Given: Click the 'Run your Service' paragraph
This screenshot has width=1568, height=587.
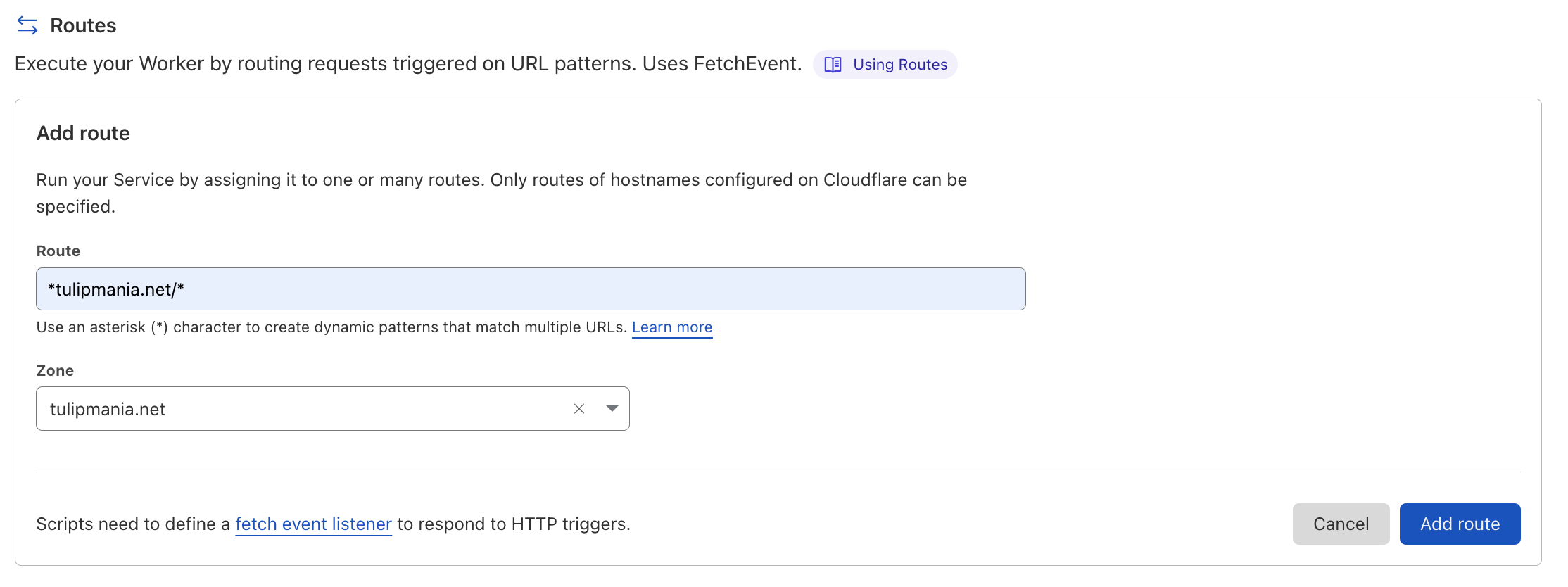Looking at the screenshot, I should click(501, 180).
